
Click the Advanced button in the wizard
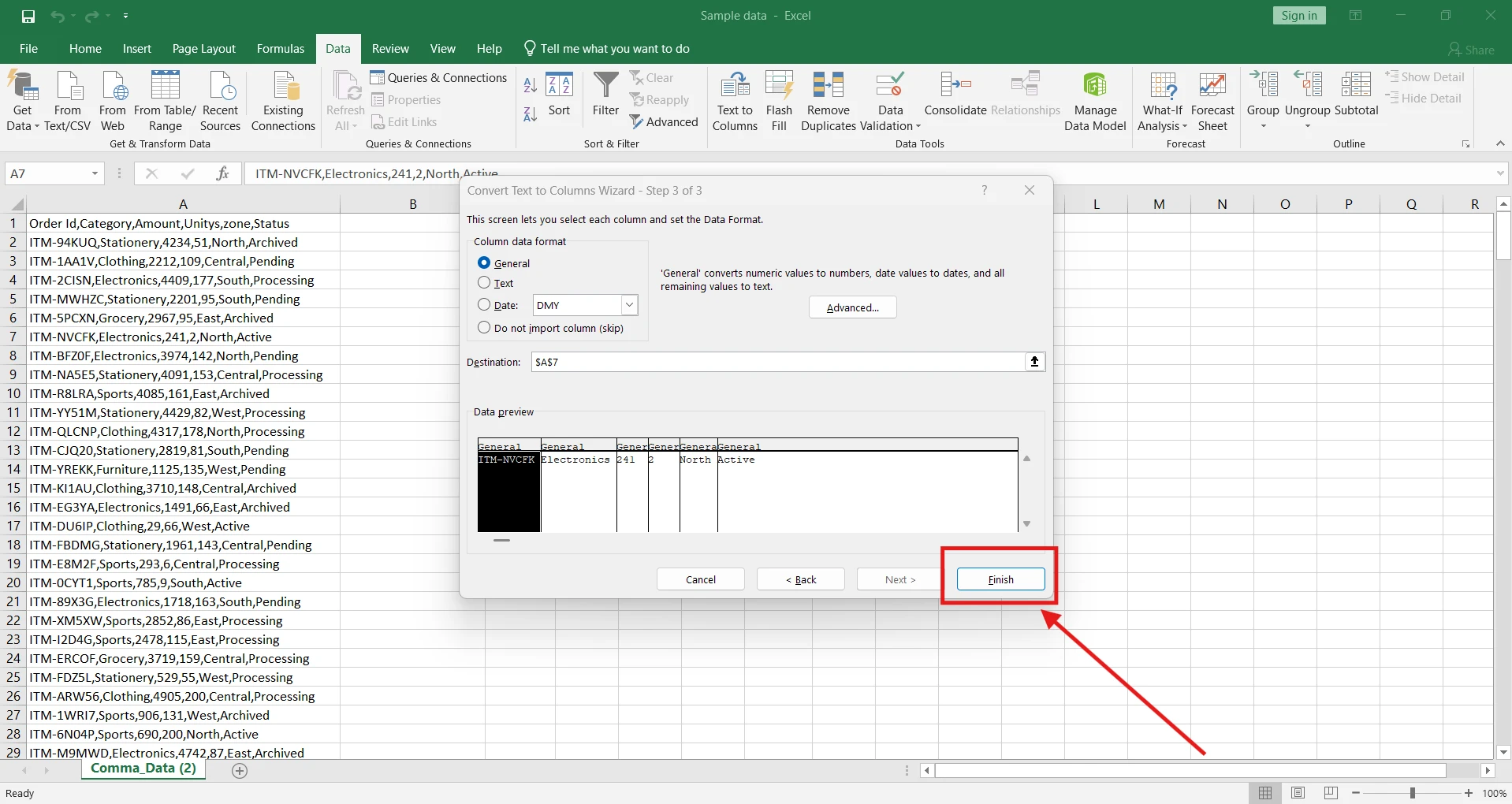[852, 307]
